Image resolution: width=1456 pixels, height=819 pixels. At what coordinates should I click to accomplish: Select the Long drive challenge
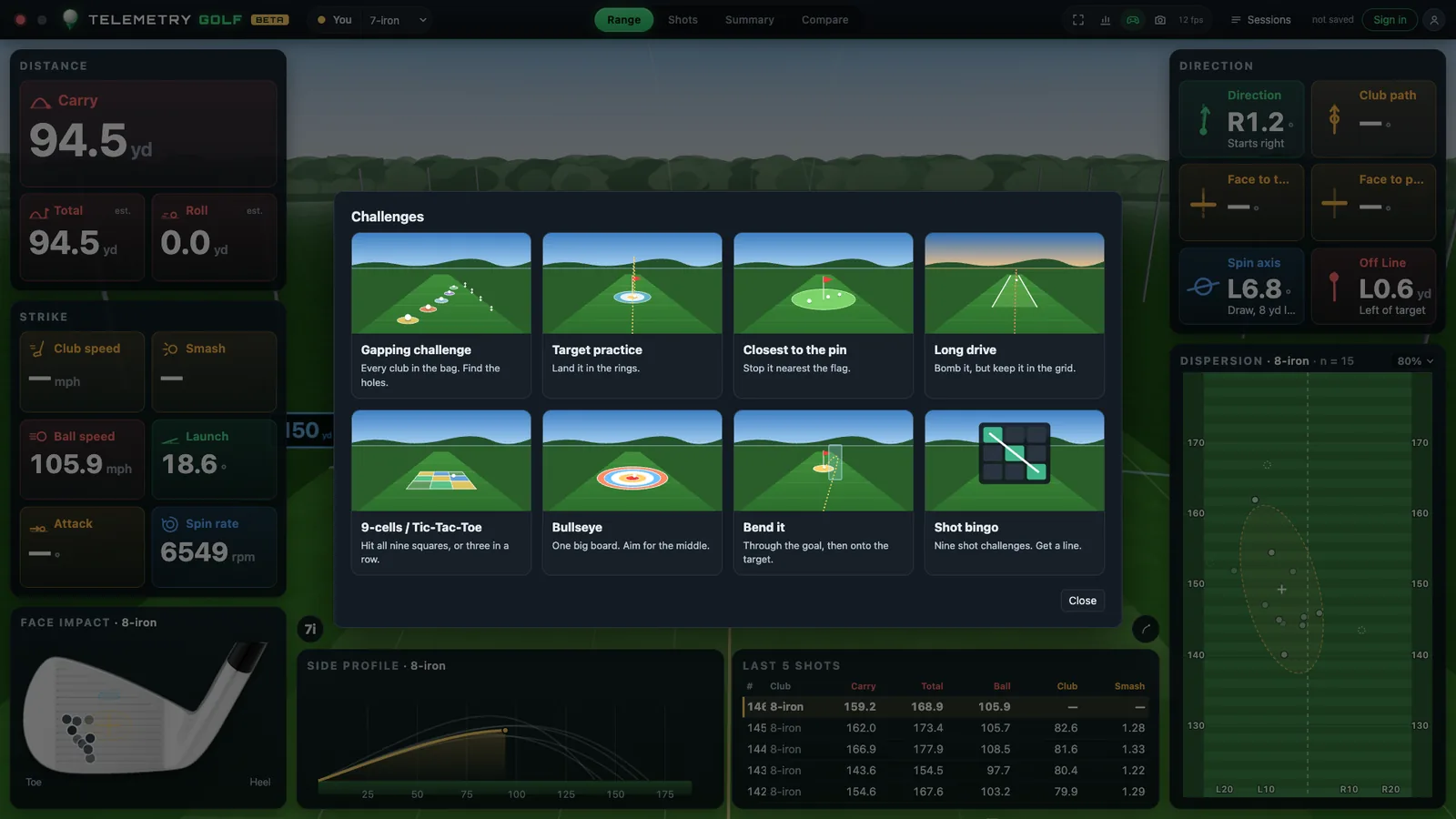1015,315
